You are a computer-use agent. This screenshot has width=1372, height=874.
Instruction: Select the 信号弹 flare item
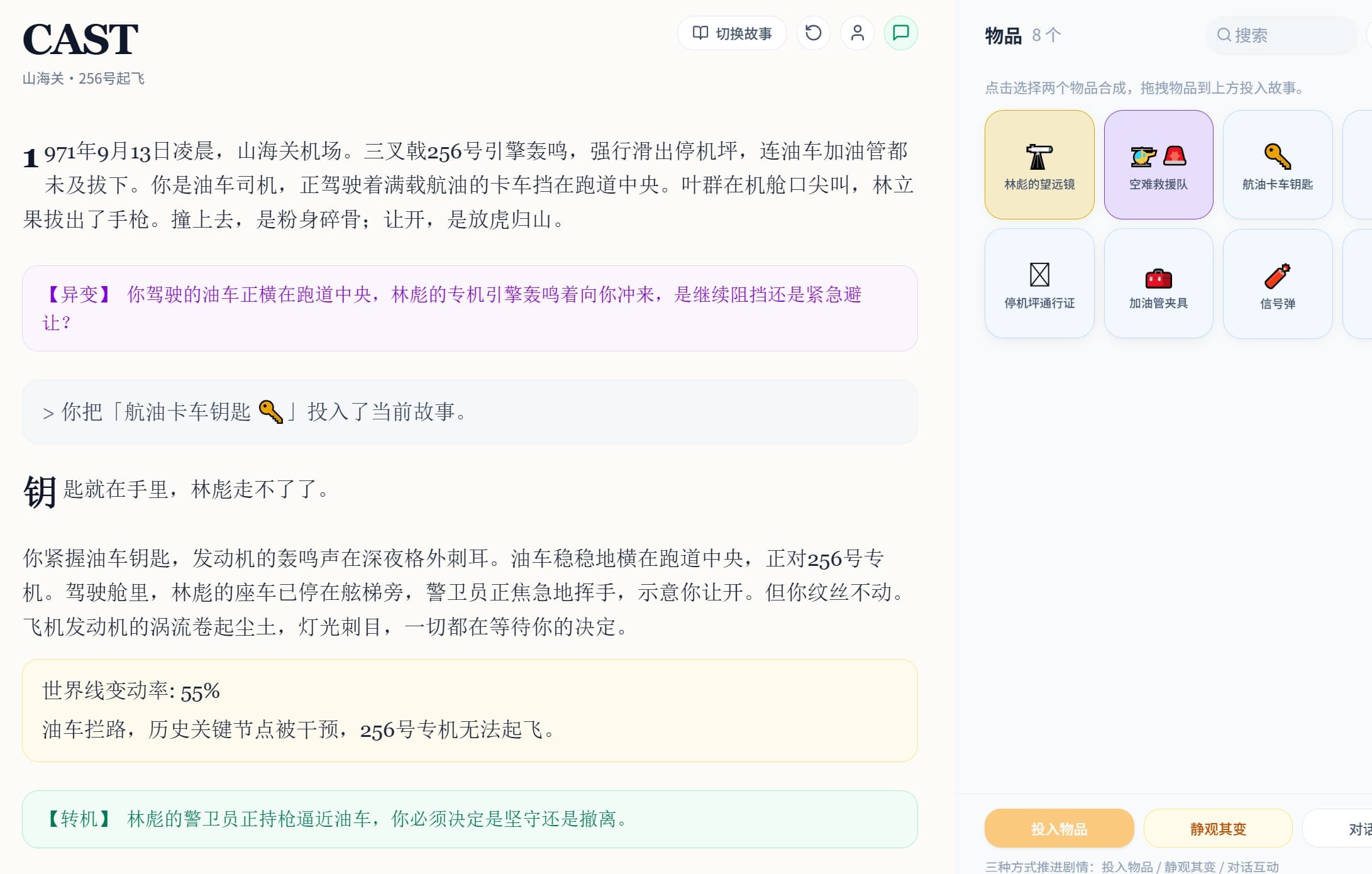pos(1277,284)
